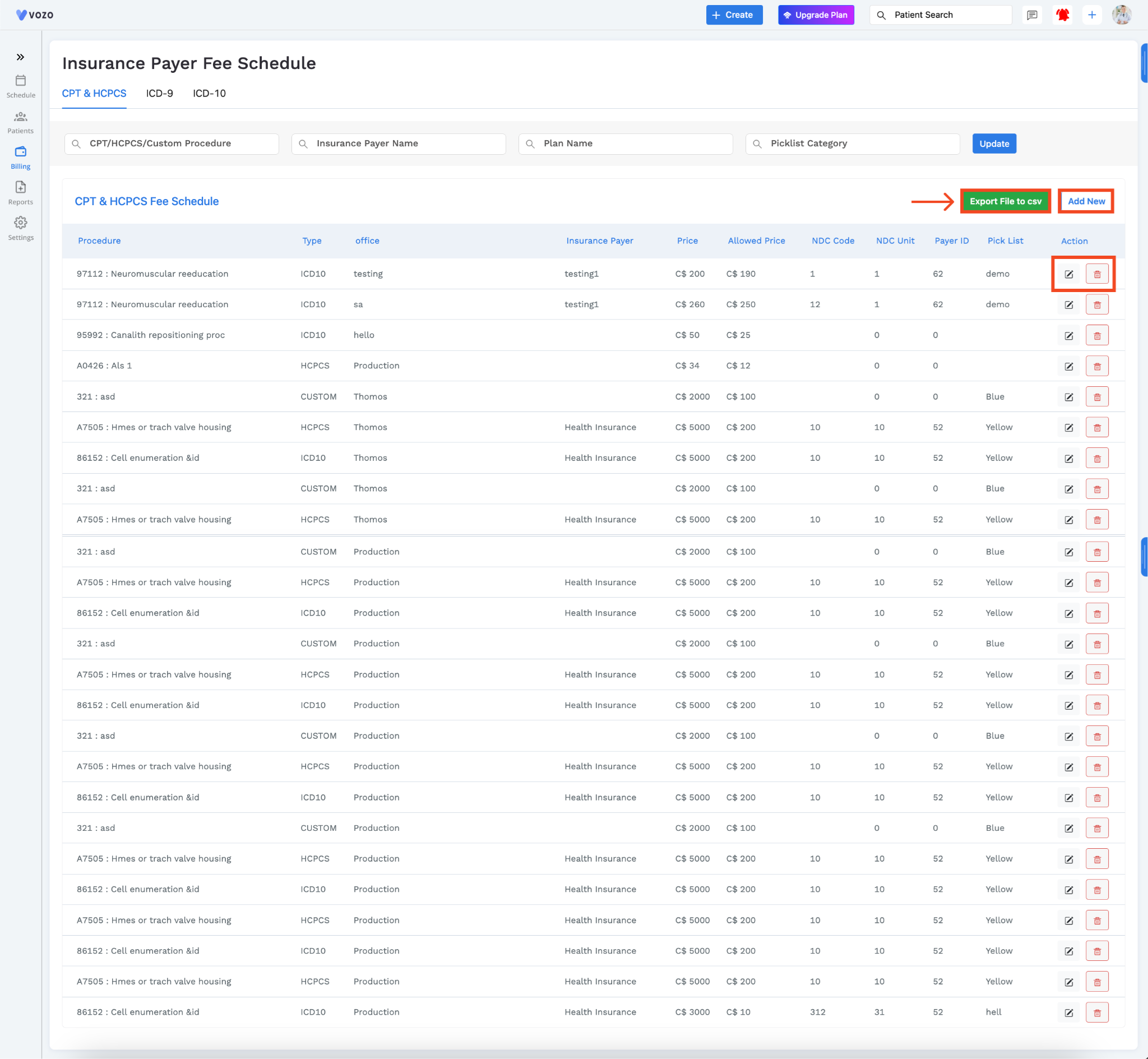Select the '95992 : Canalith repositioning proc' cell
This screenshot has height=1059, width=1148.
click(x=151, y=335)
